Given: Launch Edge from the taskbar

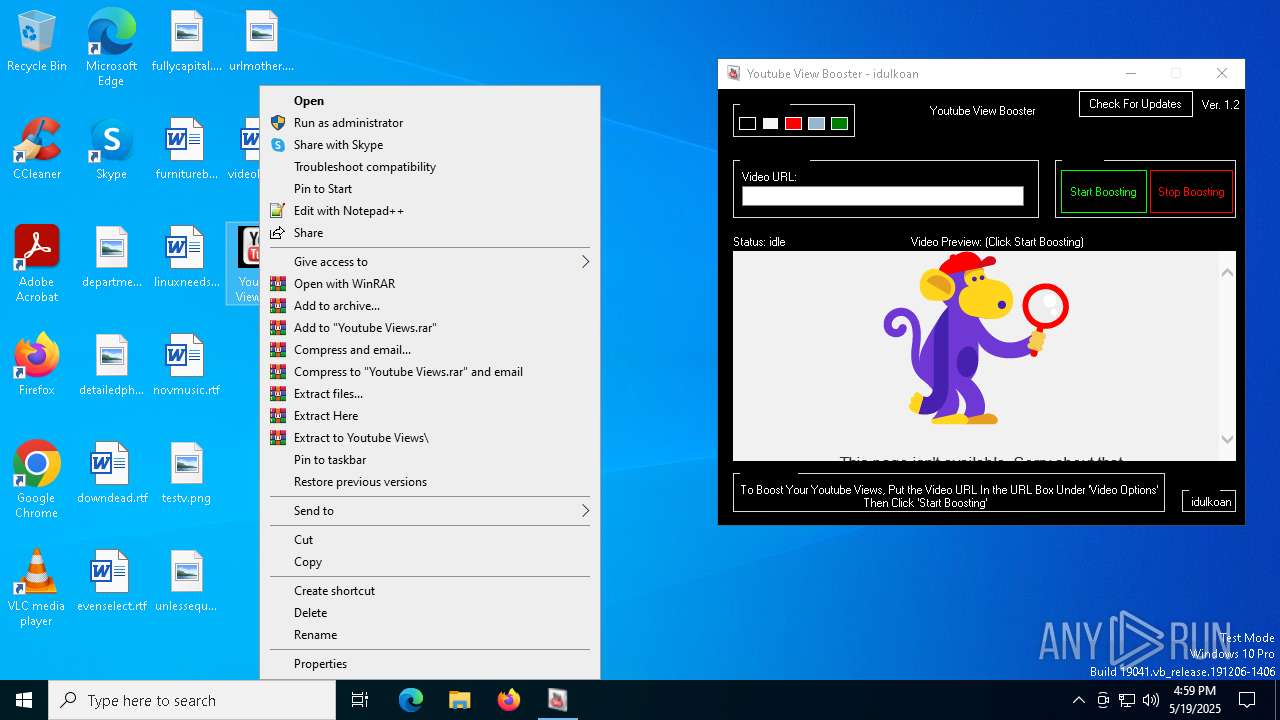Looking at the screenshot, I should pyautogui.click(x=411, y=700).
